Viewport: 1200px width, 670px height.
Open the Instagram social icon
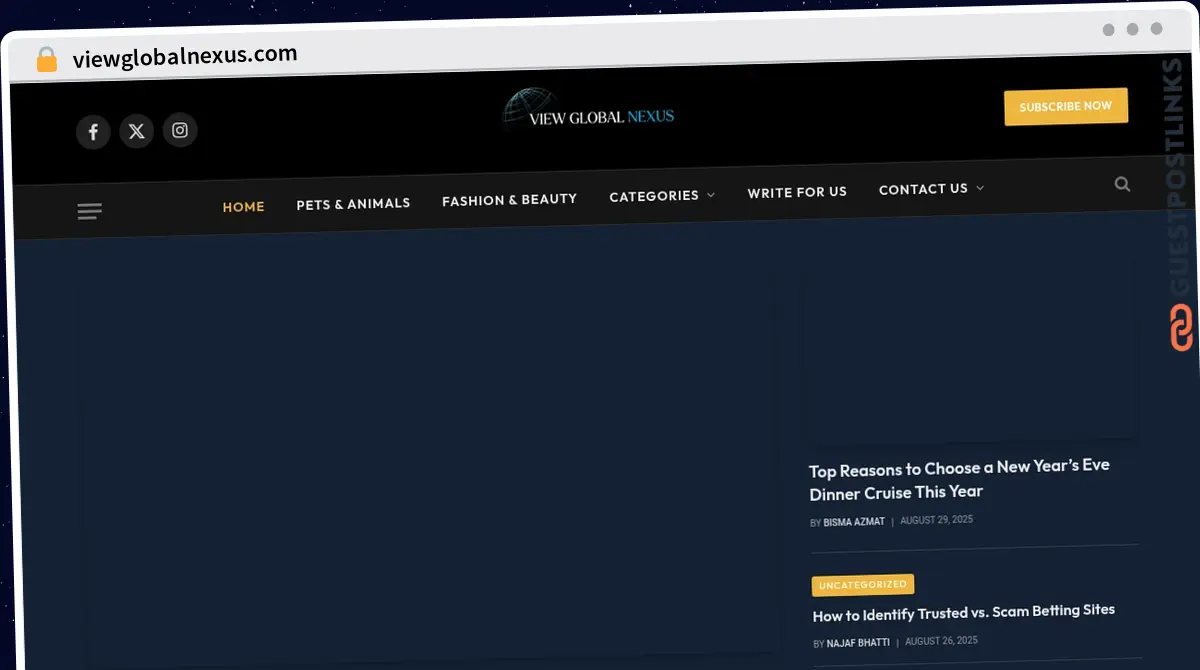click(x=180, y=130)
